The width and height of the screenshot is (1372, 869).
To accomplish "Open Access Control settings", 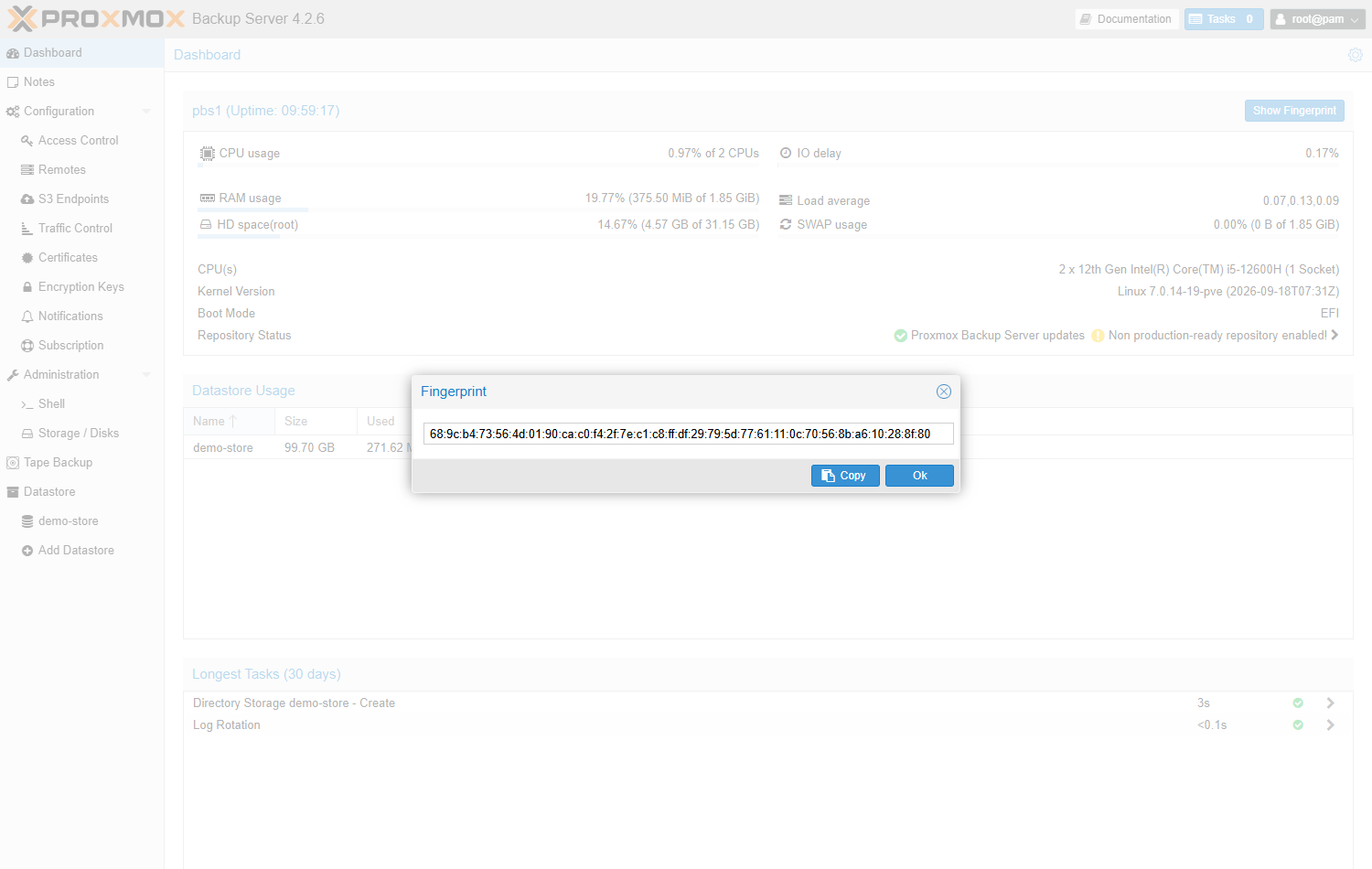I will (81, 141).
